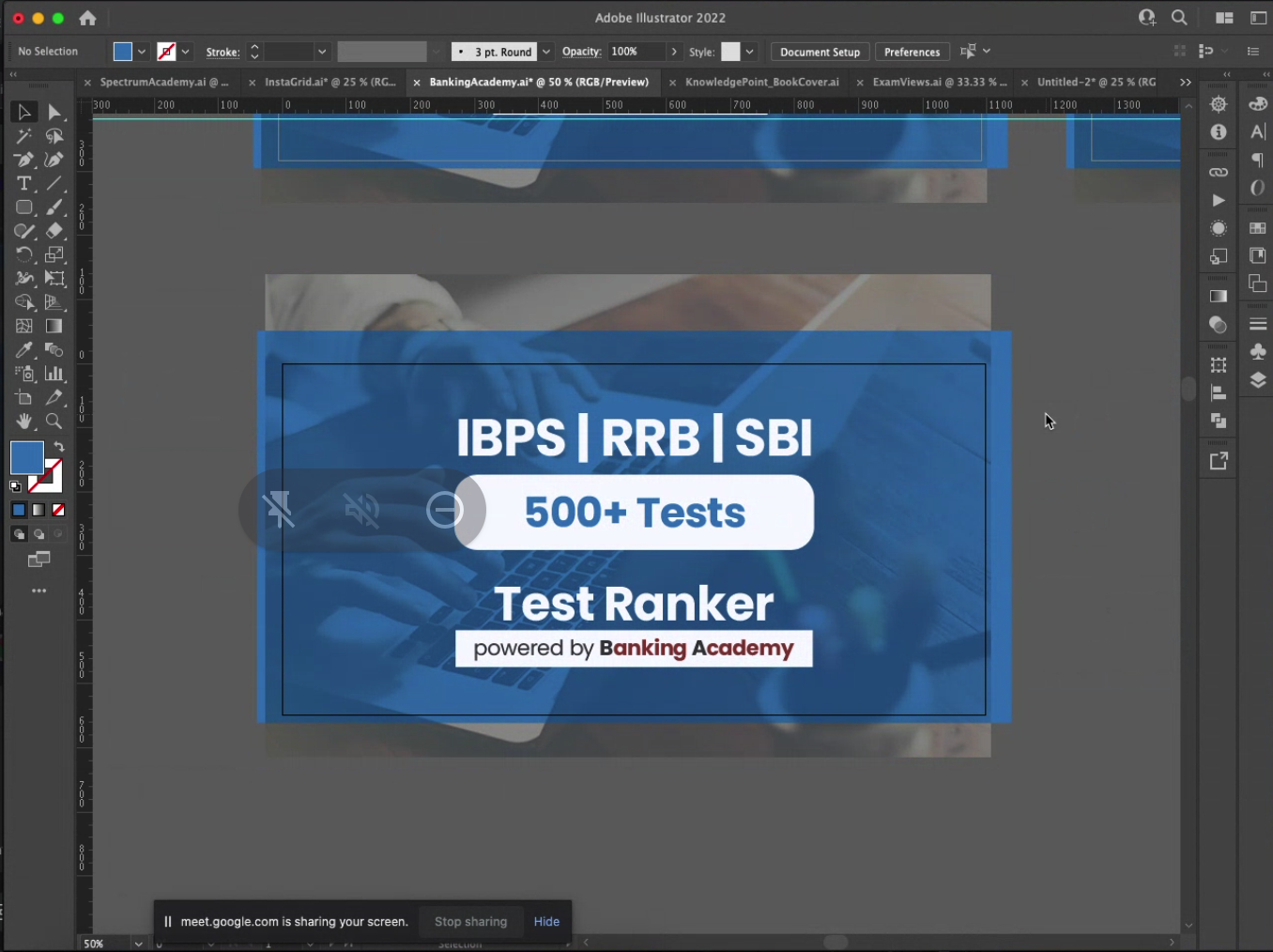Select the Perspective Grid tool
Screen dimensions: 1273x952
(54, 302)
